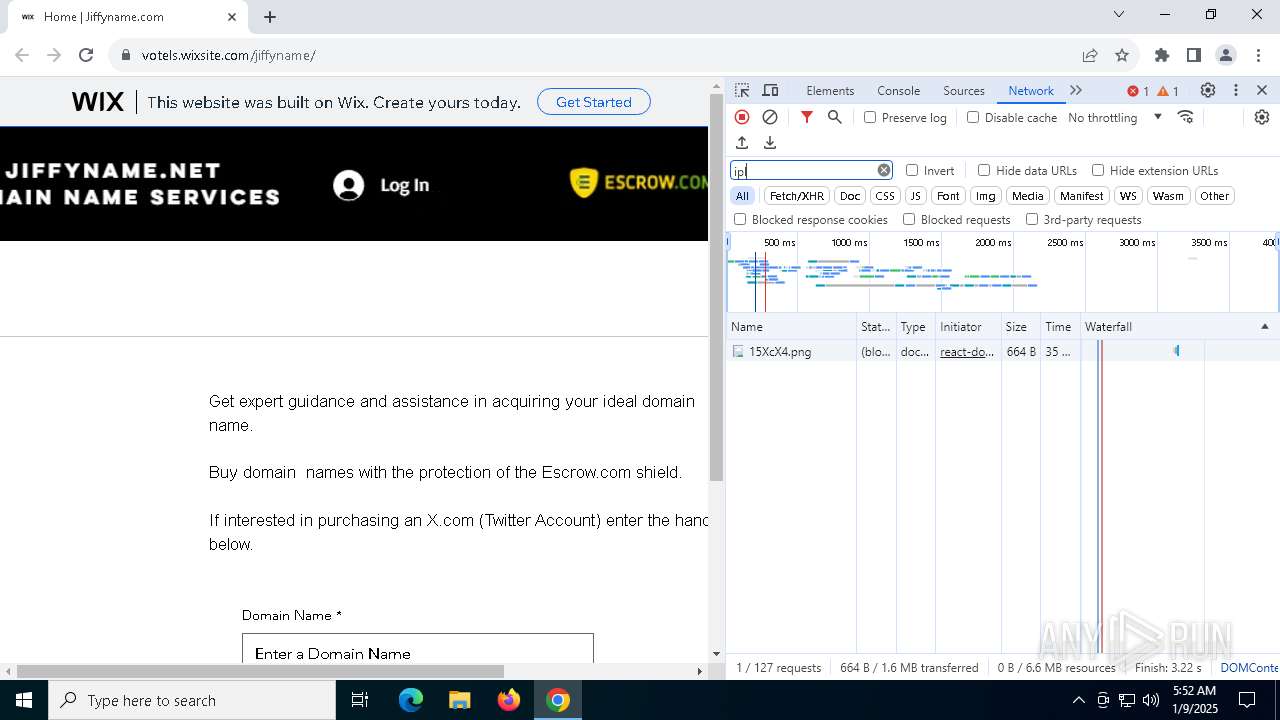Clear the filter text box
Viewport: 1280px width, 720px height.
click(884, 170)
